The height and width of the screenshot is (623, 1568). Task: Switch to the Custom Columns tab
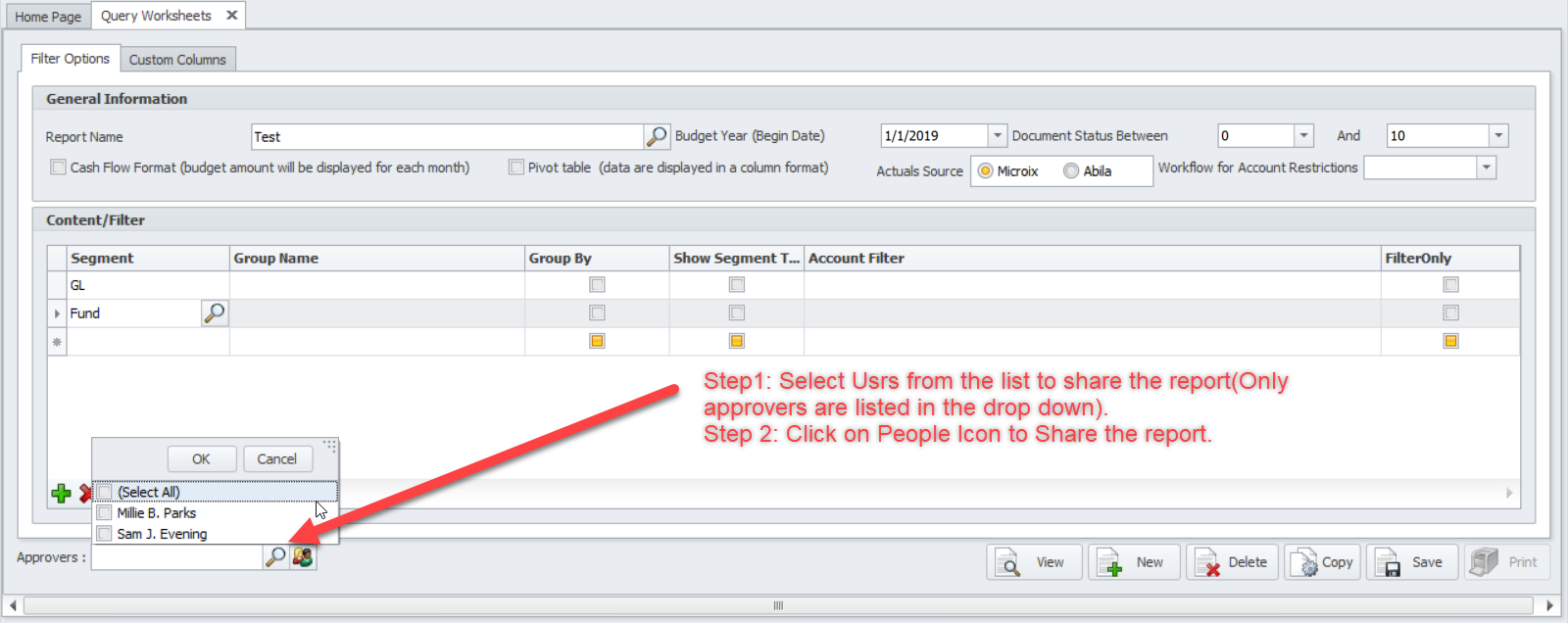(177, 60)
